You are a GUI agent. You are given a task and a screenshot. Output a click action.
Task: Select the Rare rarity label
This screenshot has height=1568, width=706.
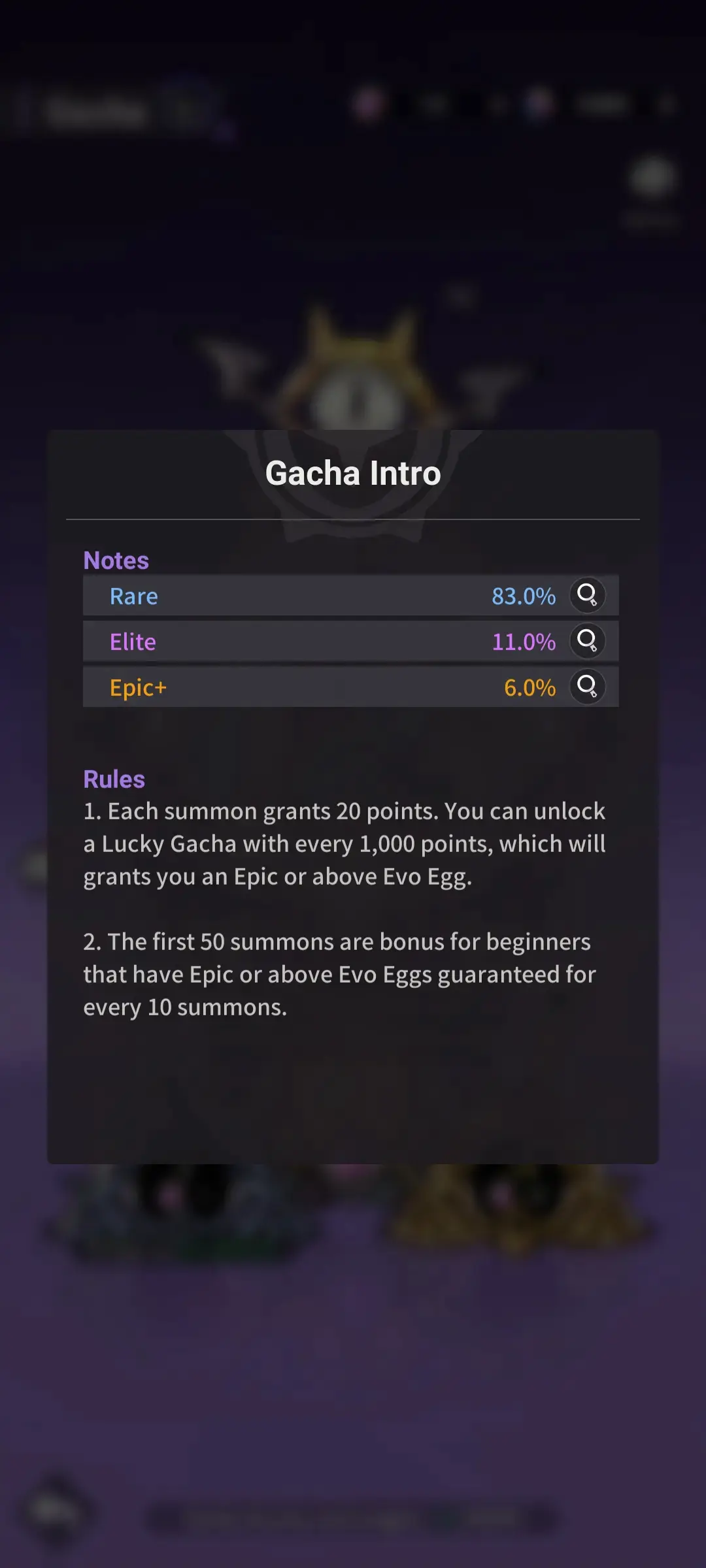[134, 596]
